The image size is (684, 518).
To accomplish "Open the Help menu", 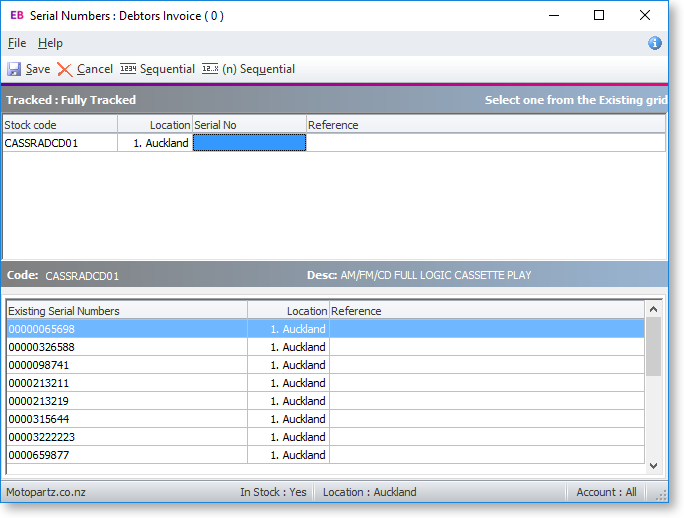I will 50,43.
